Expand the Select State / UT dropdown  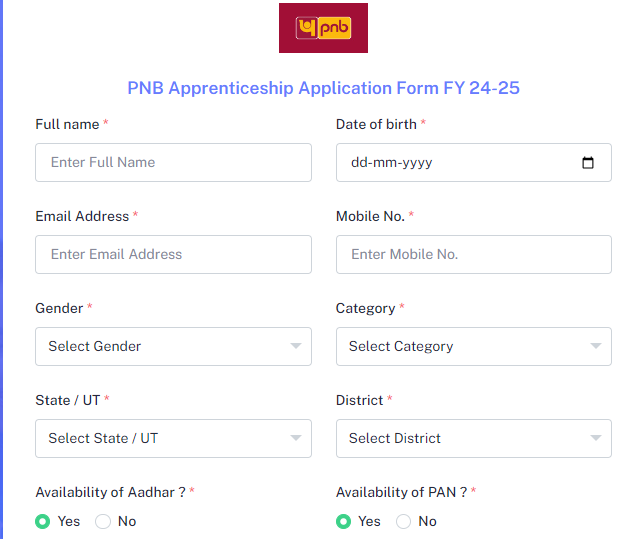pyautogui.click(x=173, y=438)
